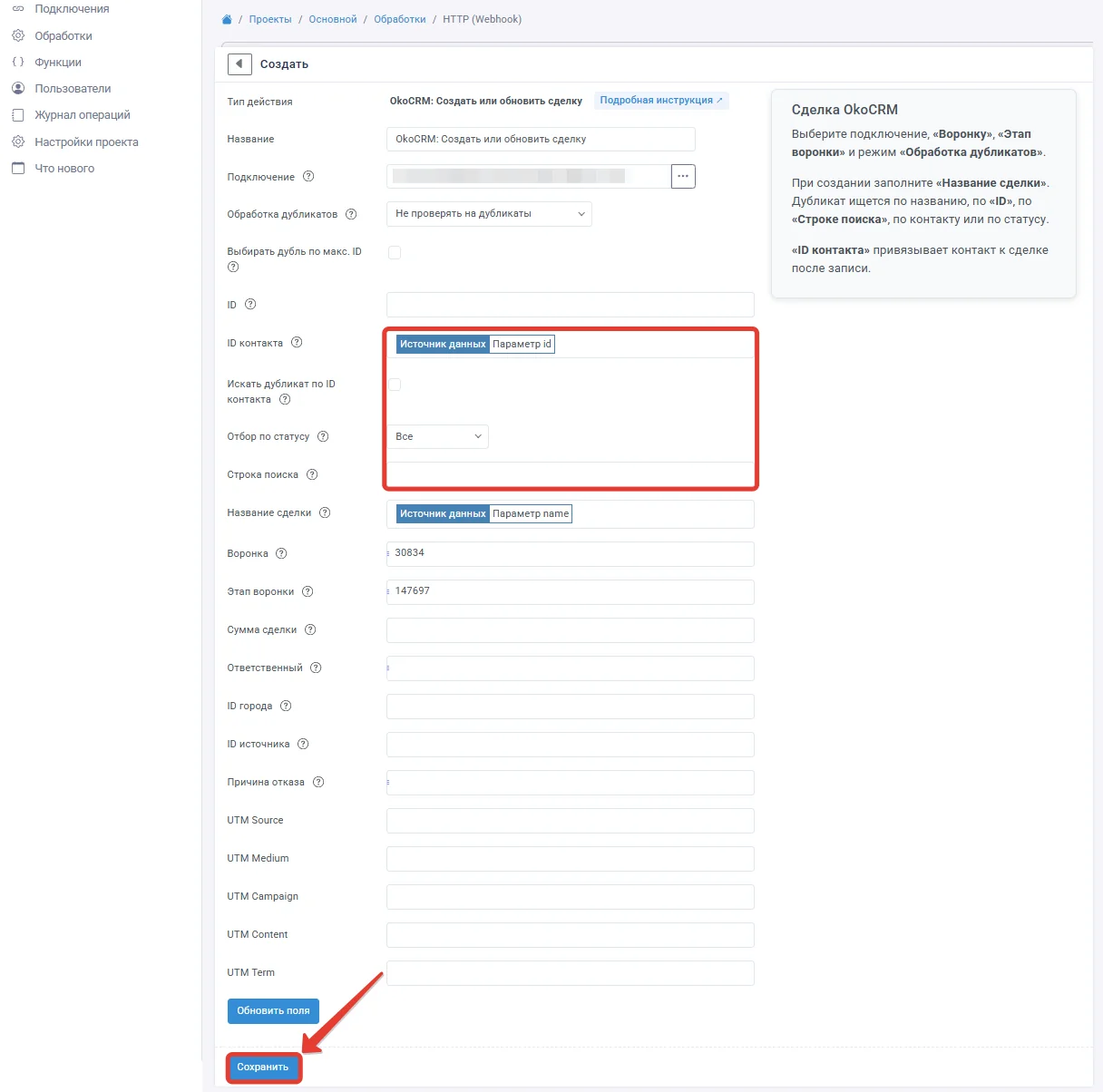Click the UTM Campaign input field
1103x1092 pixels.
(x=571, y=897)
